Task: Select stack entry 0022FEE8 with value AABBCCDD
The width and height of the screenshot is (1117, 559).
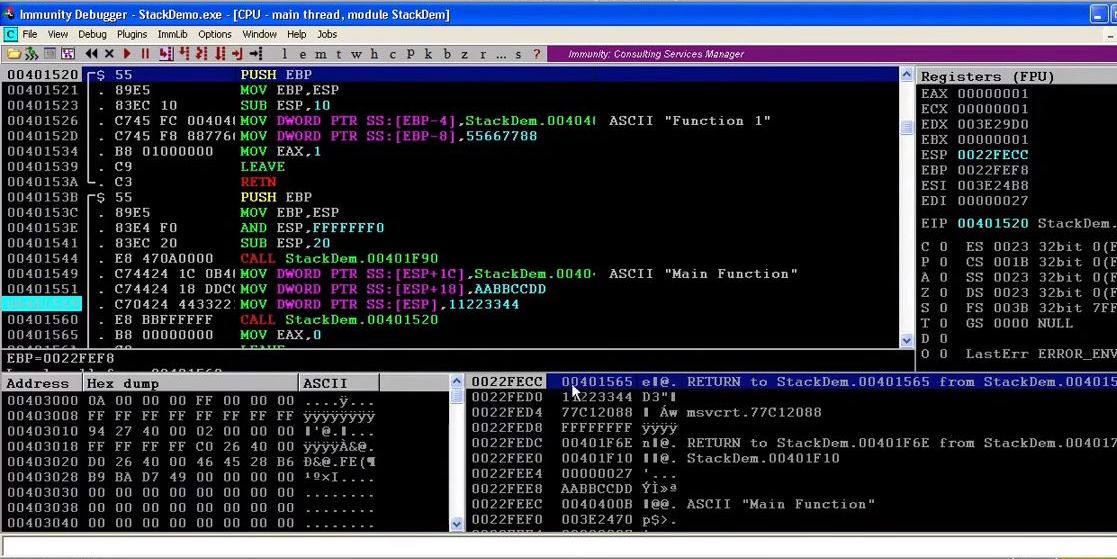Action: [792, 489]
